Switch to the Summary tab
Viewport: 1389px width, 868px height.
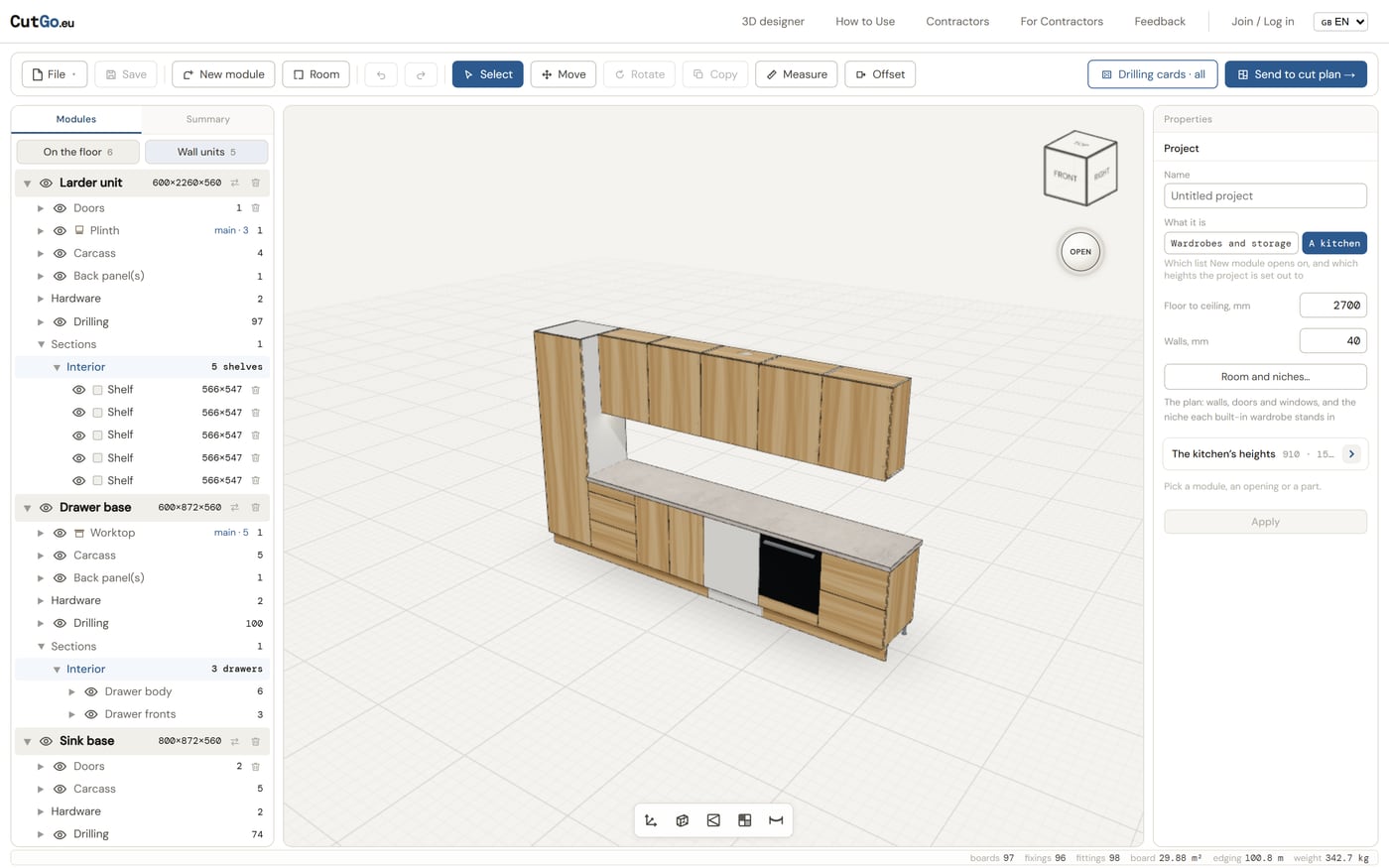pyautogui.click(x=207, y=119)
